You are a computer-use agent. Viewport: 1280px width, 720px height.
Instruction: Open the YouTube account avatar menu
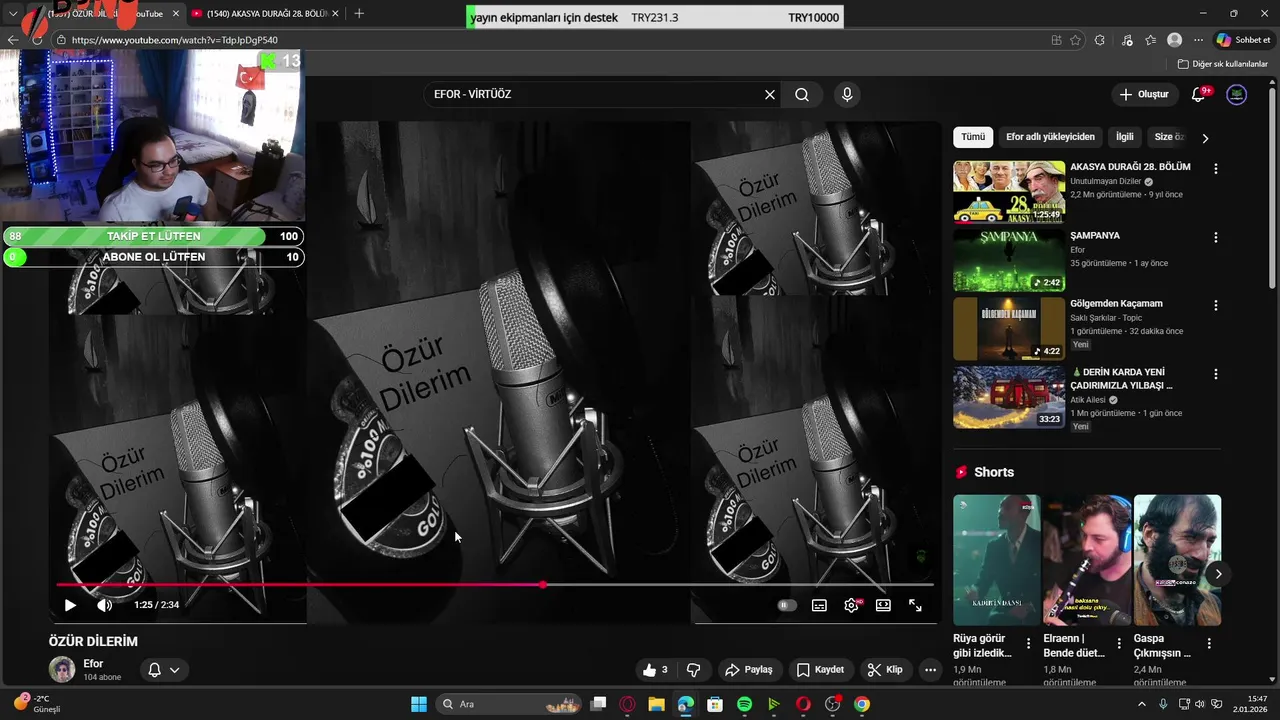[x=1237, y=95]
